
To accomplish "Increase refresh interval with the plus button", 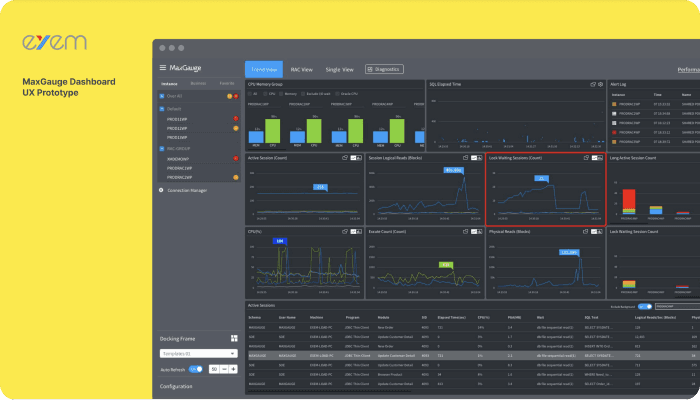I will pyautogui.click(x=233, y=369).
